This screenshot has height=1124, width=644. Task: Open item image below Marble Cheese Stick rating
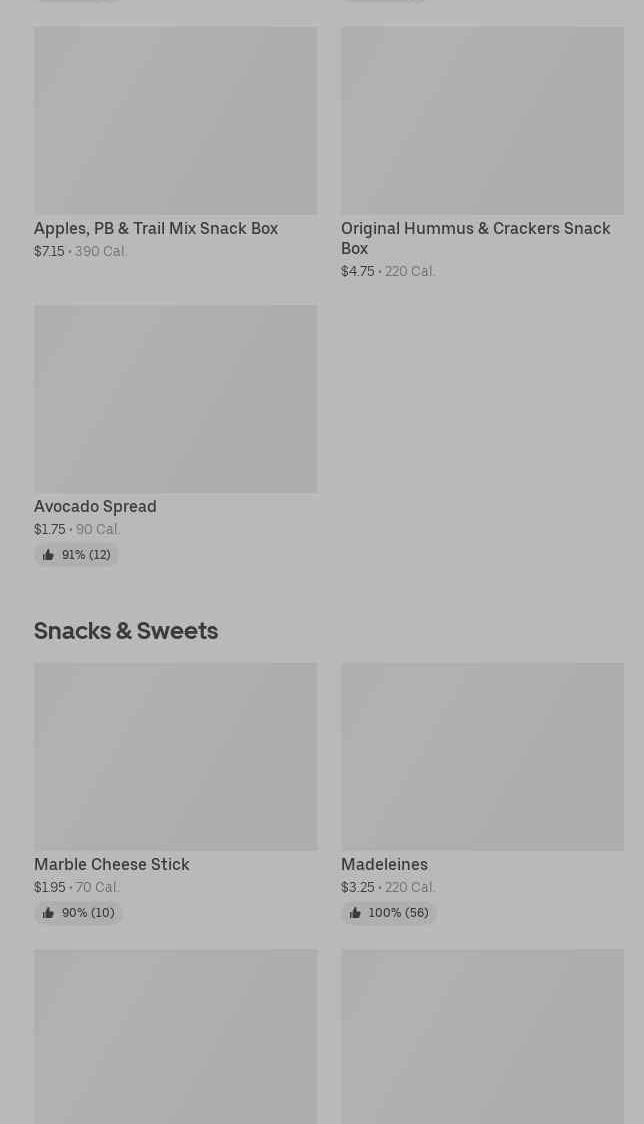(175, 1036)
